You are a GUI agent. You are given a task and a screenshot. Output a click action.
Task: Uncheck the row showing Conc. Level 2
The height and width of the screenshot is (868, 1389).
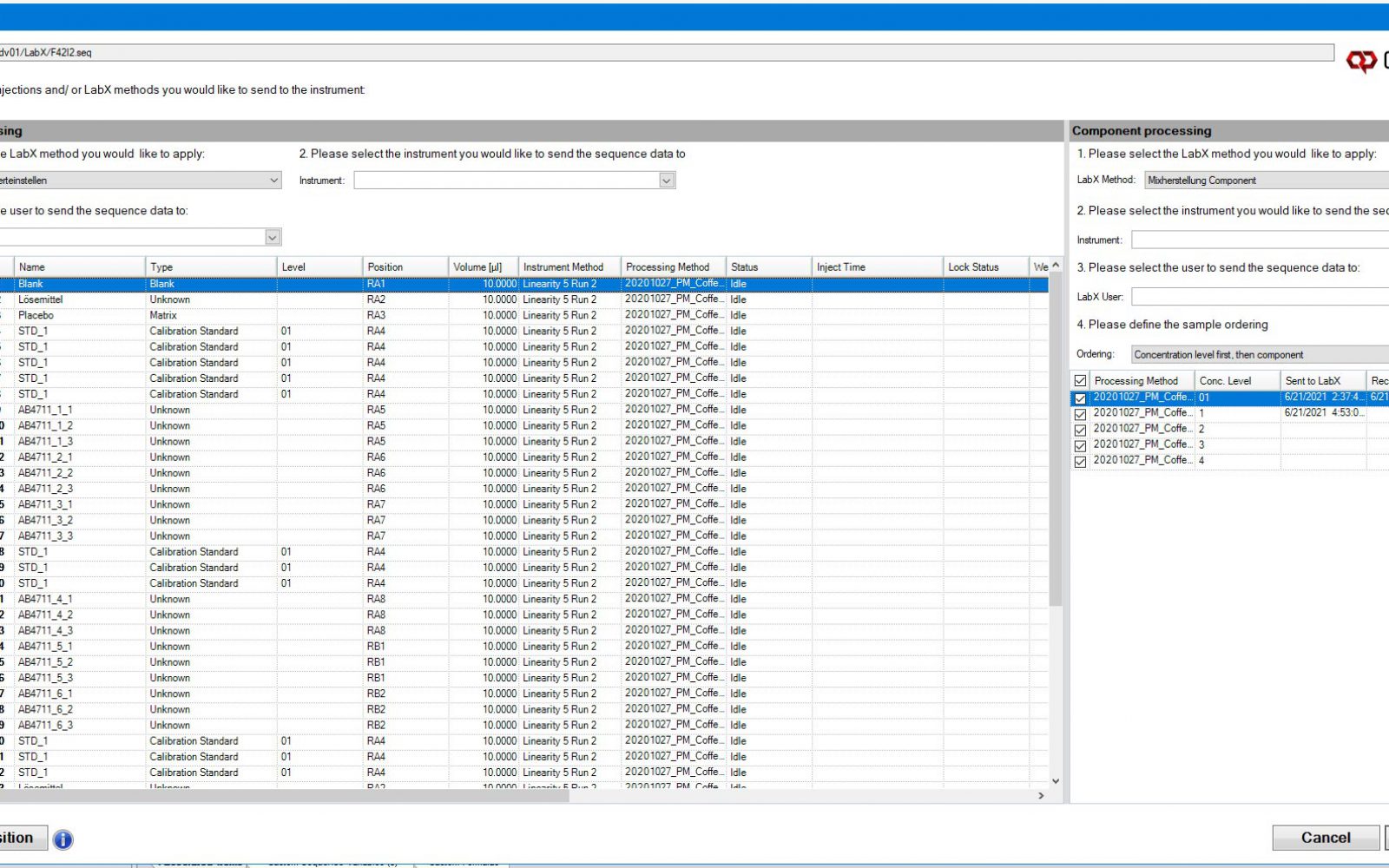pos(1080,429)
